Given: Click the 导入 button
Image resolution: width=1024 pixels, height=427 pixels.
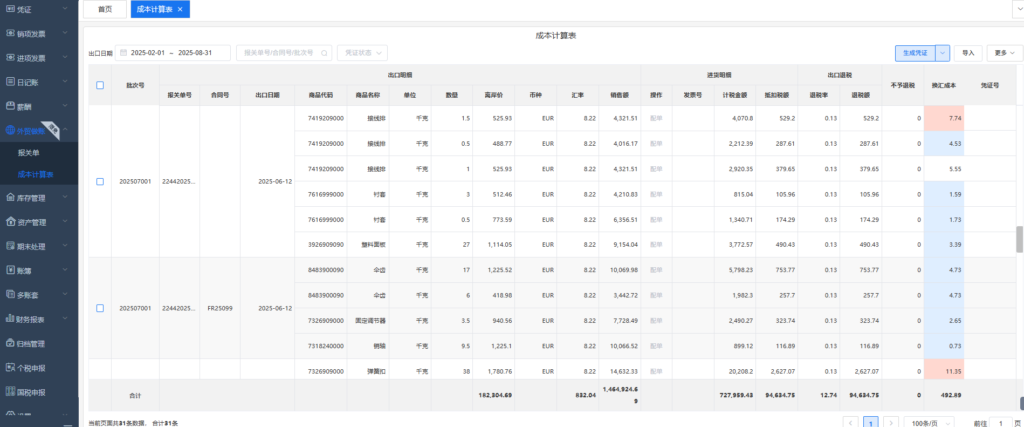Looking at the screenshot, I should pyautogui.click(x=967, y=52).
